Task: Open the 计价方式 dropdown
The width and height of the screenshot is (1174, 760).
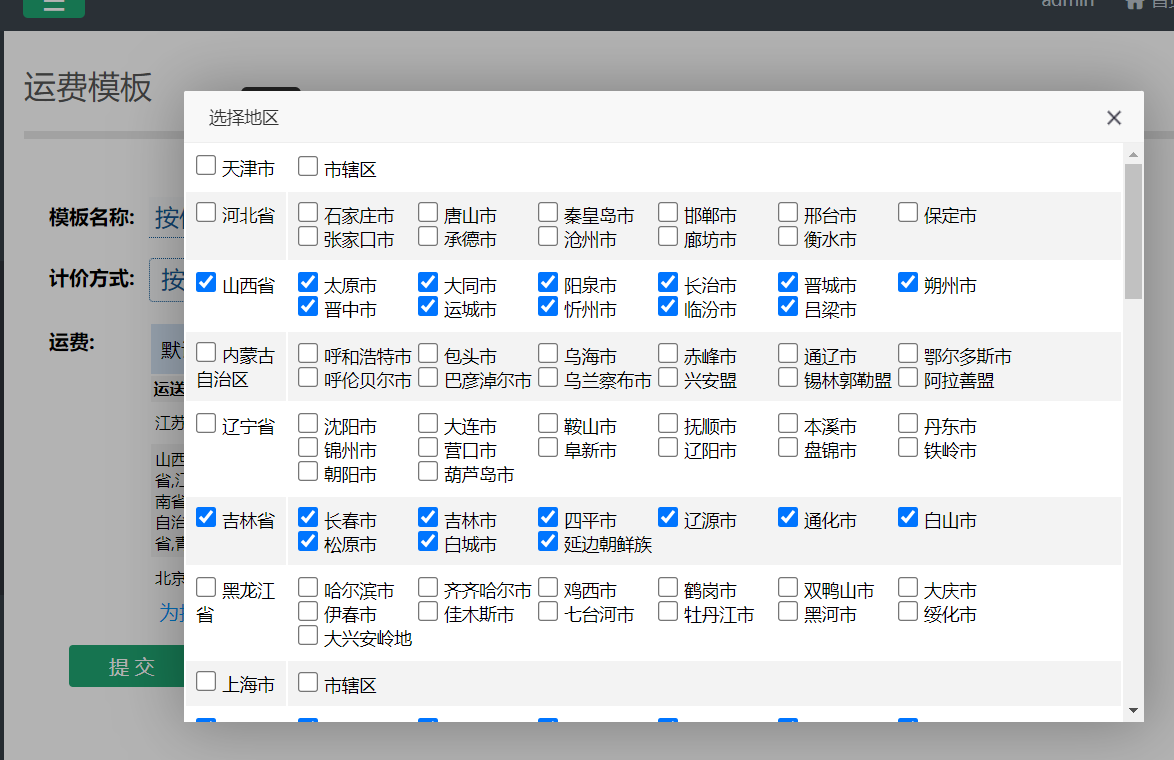Action: pyautogui.click(x=166, y=279)
